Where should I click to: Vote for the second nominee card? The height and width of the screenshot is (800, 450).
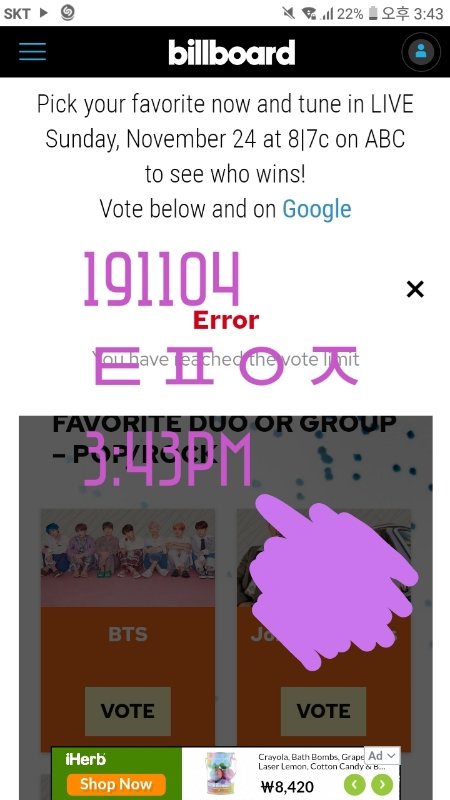(x=323, y=711)
